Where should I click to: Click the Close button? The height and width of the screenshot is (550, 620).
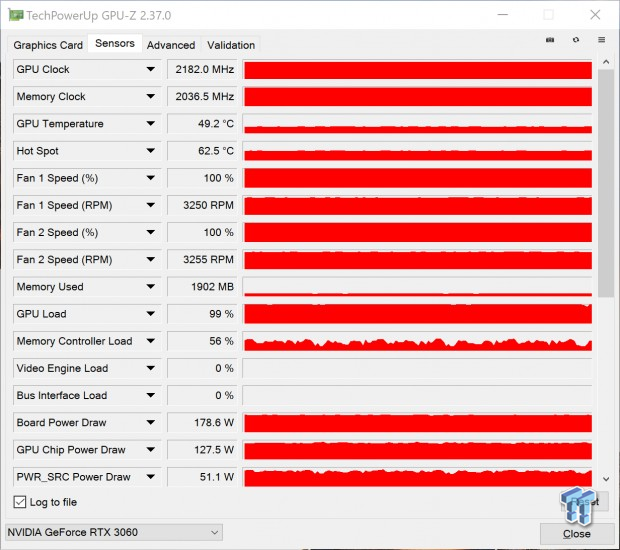(x=577, y=534)
